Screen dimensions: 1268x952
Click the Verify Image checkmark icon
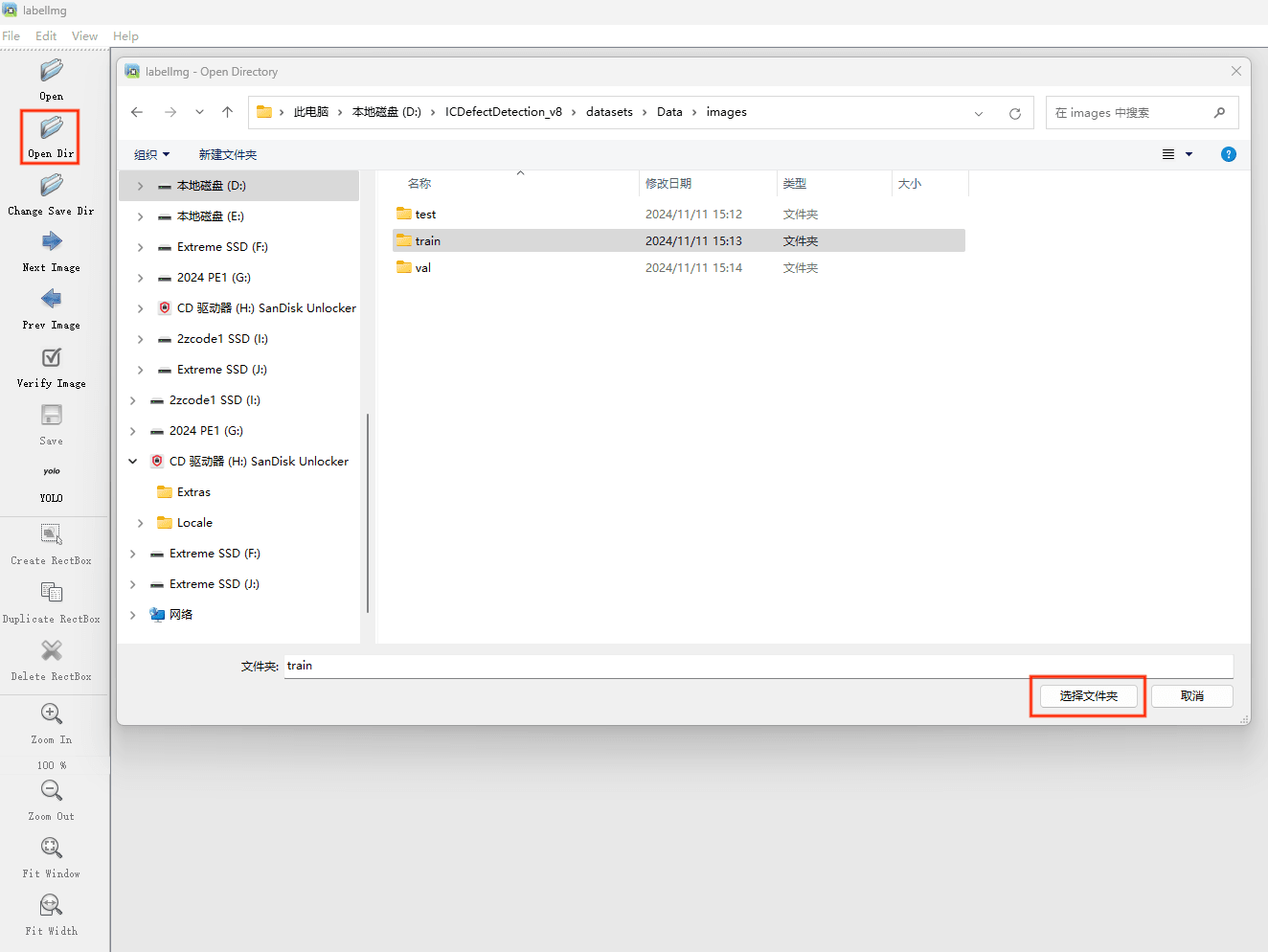pyautogui.click(x=51, y=358)
